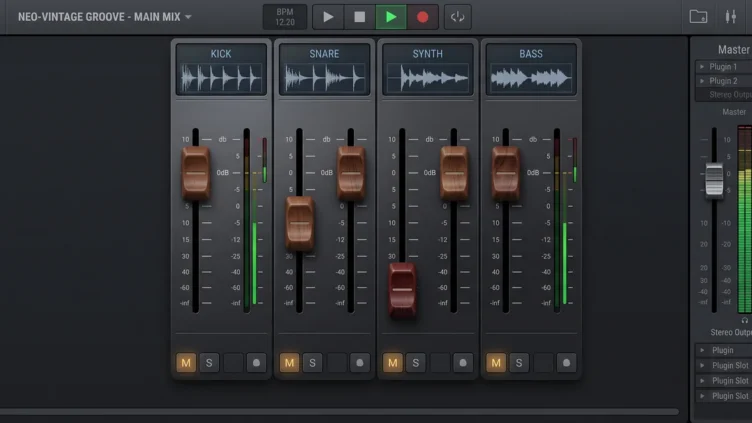Screen dimensions: 752x423
Task: Stop playback with the square stop button
Action: tap(360, 17)
